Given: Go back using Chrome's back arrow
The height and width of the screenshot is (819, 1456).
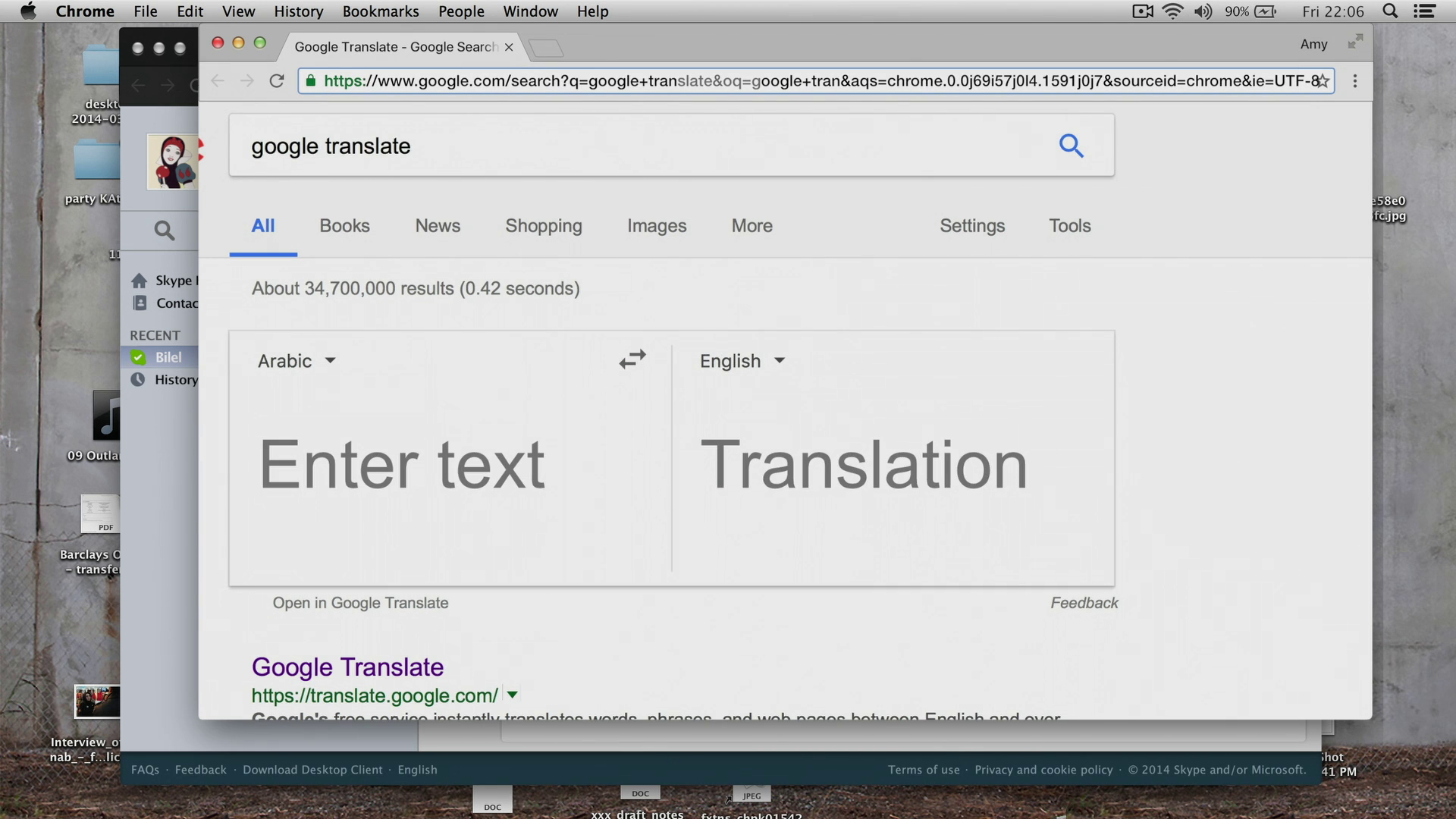Looking at the screenshot, I should click(x=218, y=81).
